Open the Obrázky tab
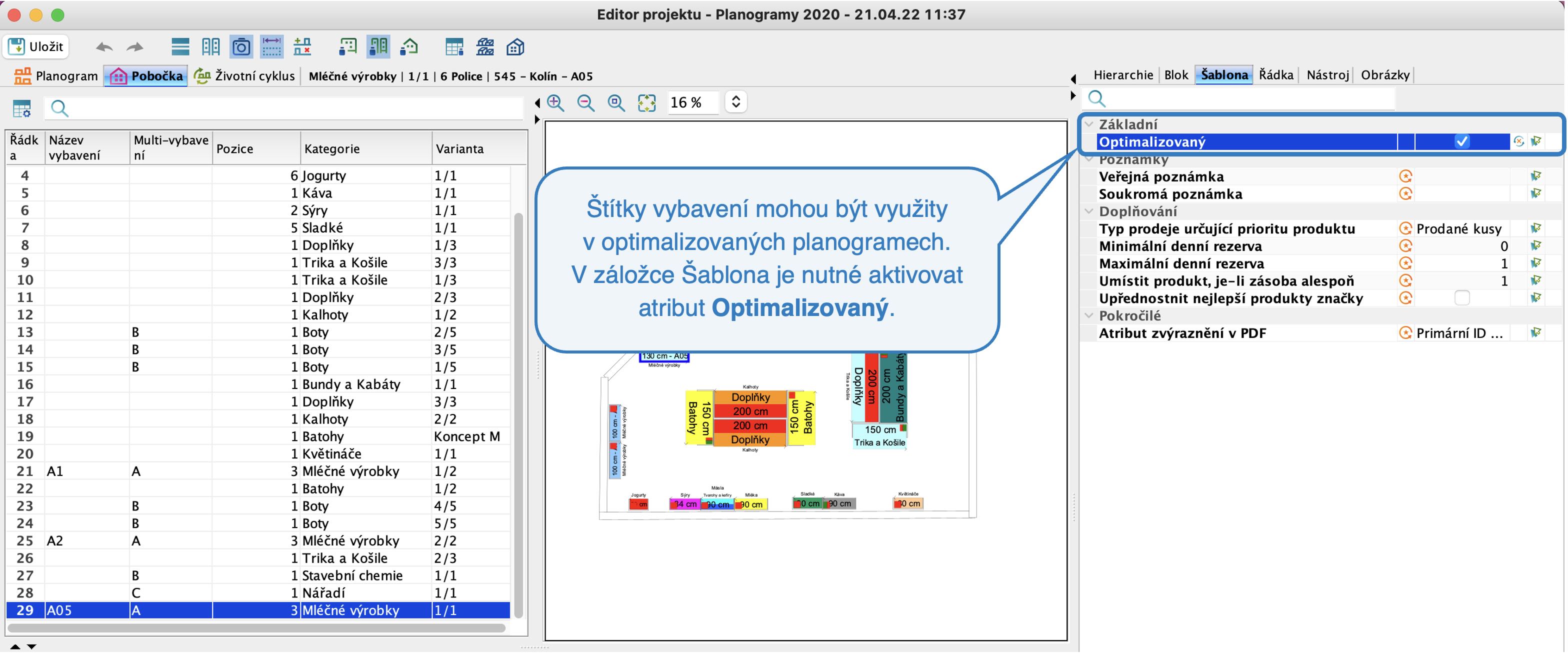 [1385, 75]
